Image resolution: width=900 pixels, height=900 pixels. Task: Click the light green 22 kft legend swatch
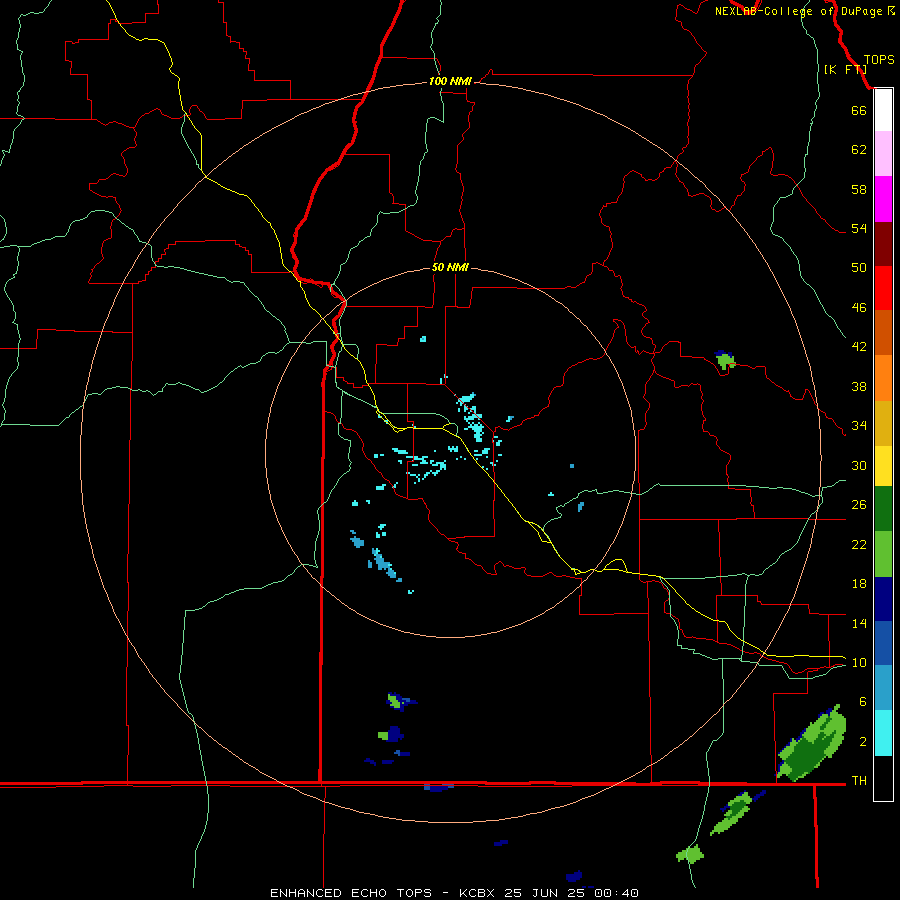(x=883, y=554)
